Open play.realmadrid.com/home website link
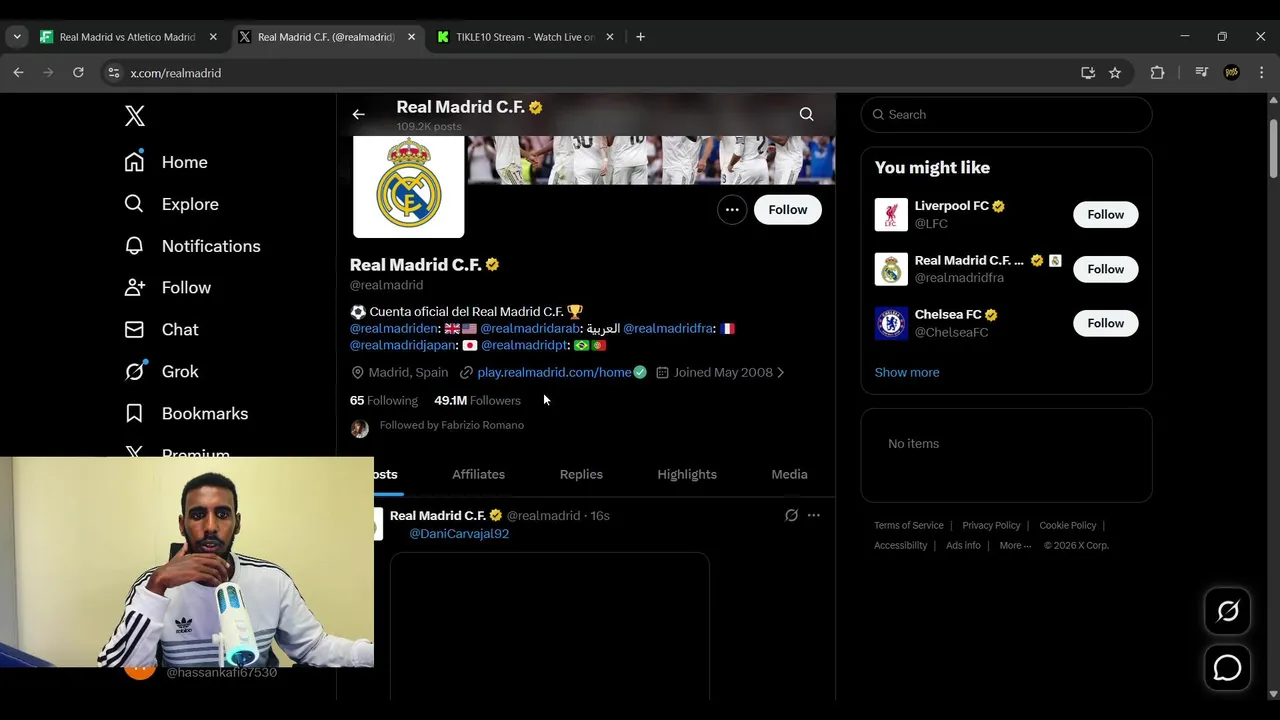 tap(554, 372)
